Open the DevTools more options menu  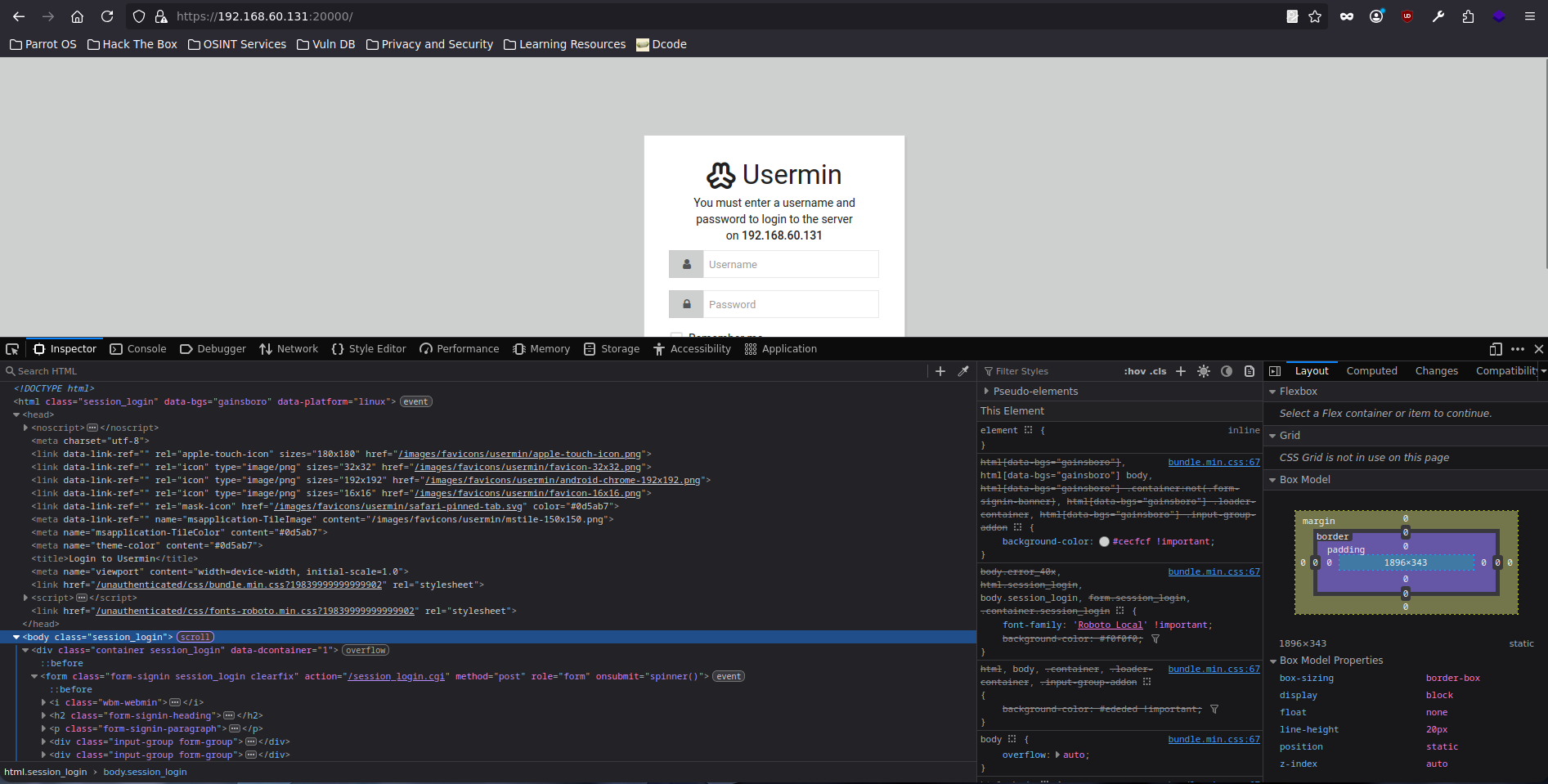coord(1518,349)
